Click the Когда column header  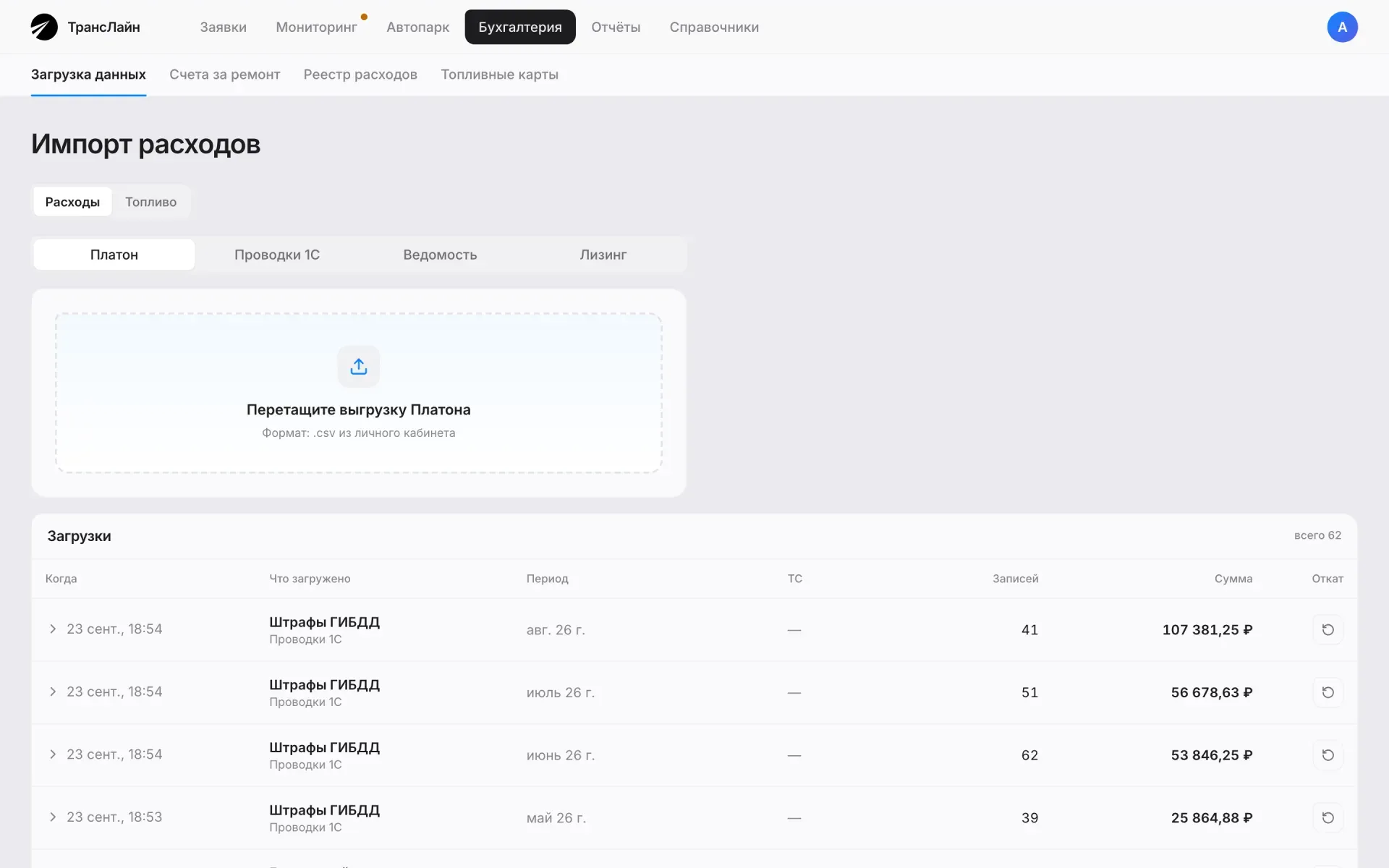[61, 579]
